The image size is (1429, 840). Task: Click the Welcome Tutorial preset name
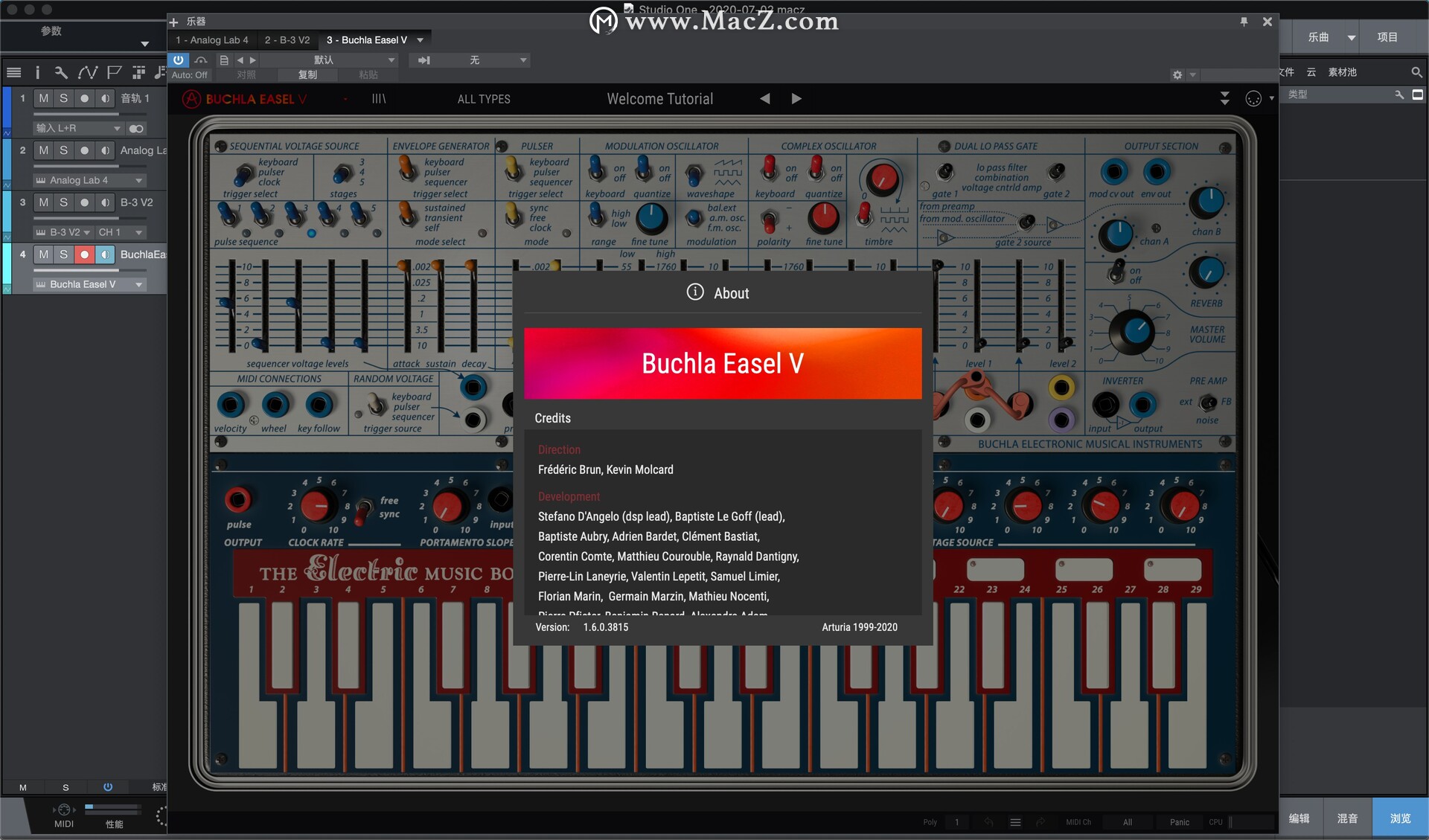tap(659, 99)
